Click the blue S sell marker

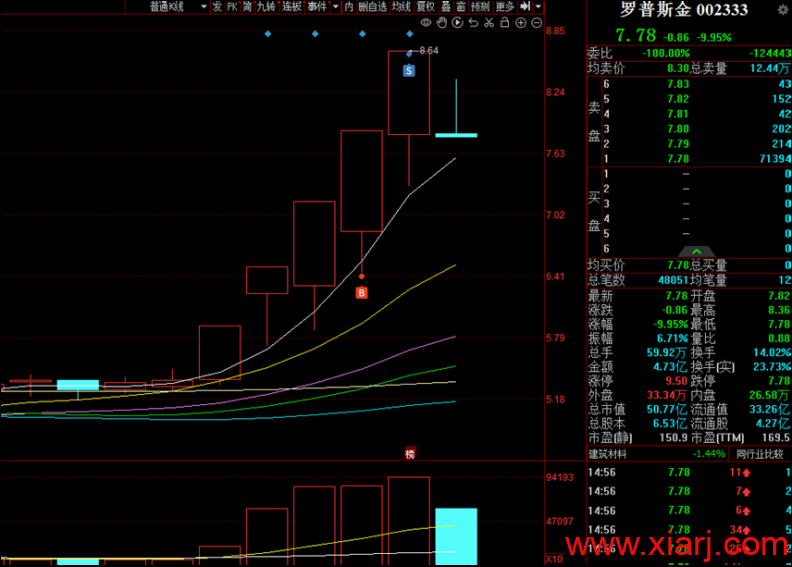[x=409, y=71]
